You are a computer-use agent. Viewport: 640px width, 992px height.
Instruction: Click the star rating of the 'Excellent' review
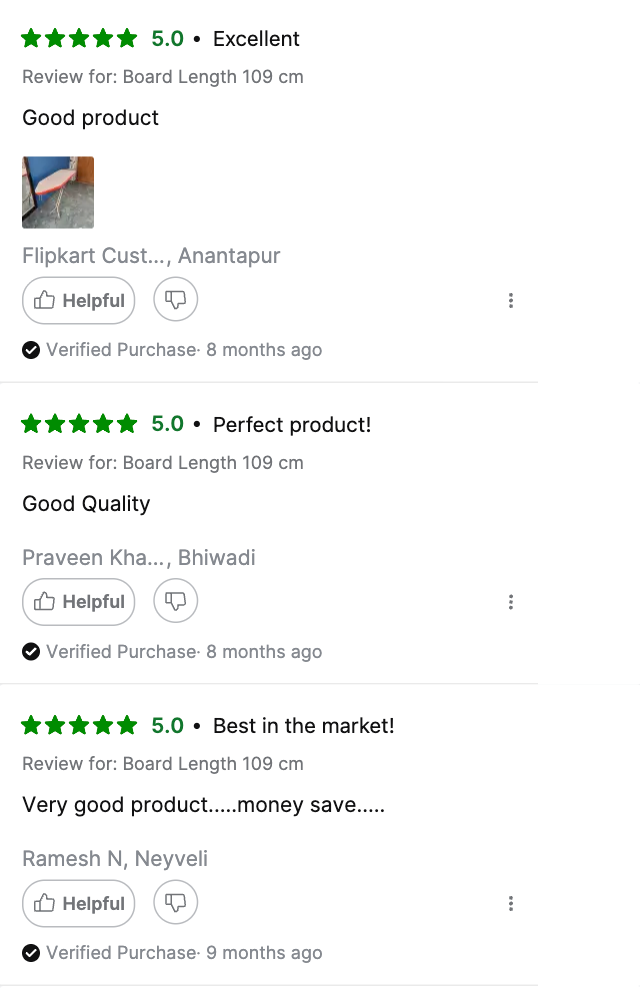pyautogui.click(x=79, y=39)
